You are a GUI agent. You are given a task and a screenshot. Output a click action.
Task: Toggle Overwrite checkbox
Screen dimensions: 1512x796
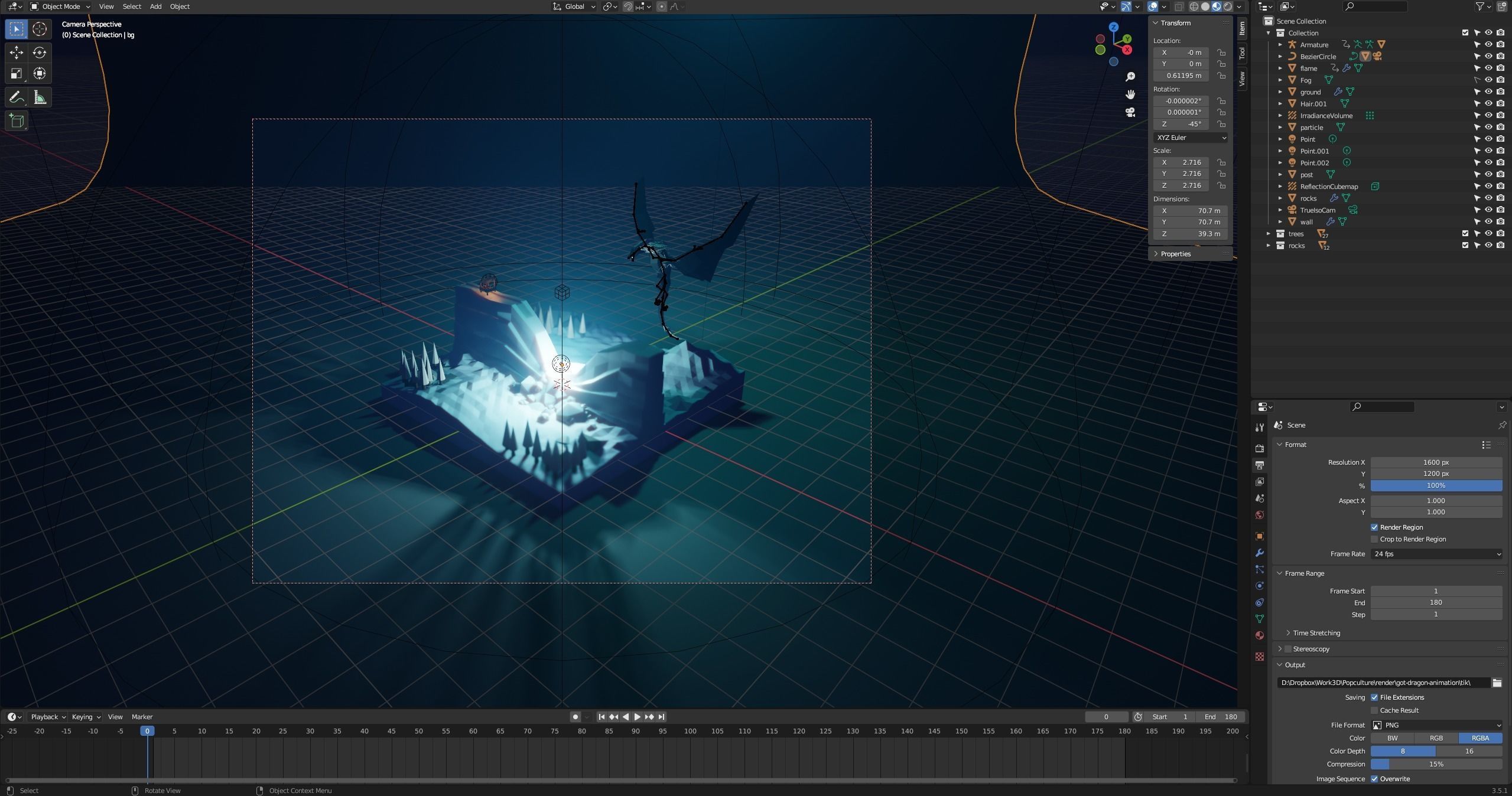1374,779
